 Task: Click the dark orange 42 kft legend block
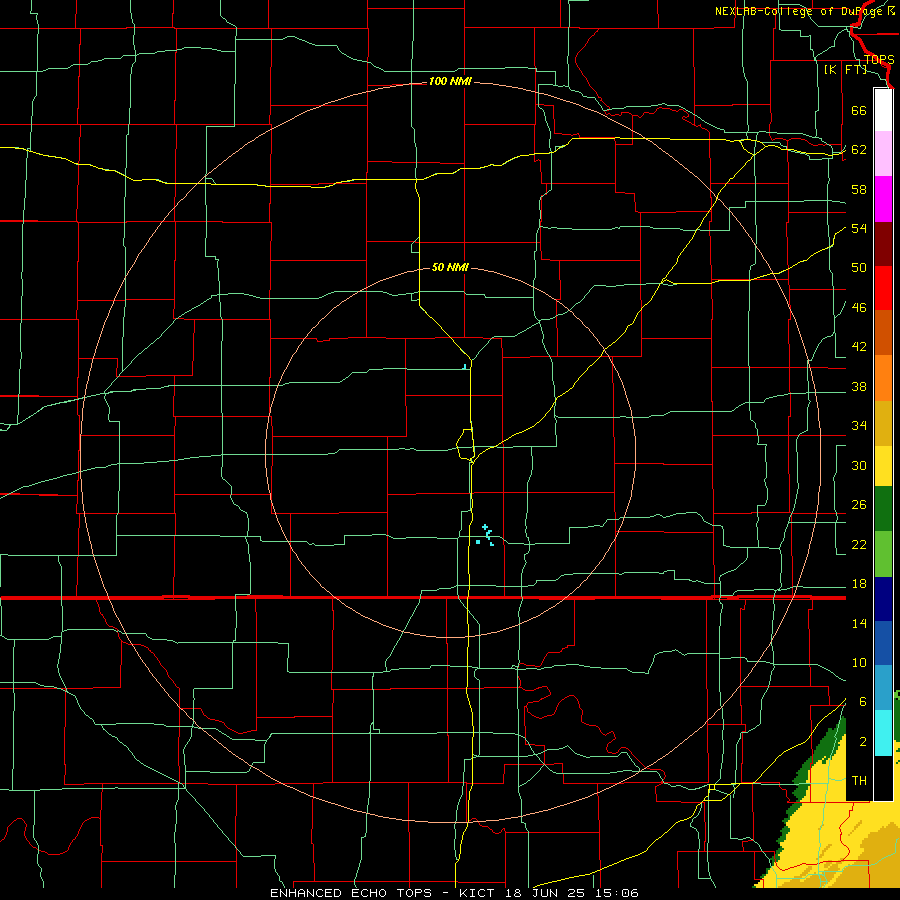tap(883, 333)
